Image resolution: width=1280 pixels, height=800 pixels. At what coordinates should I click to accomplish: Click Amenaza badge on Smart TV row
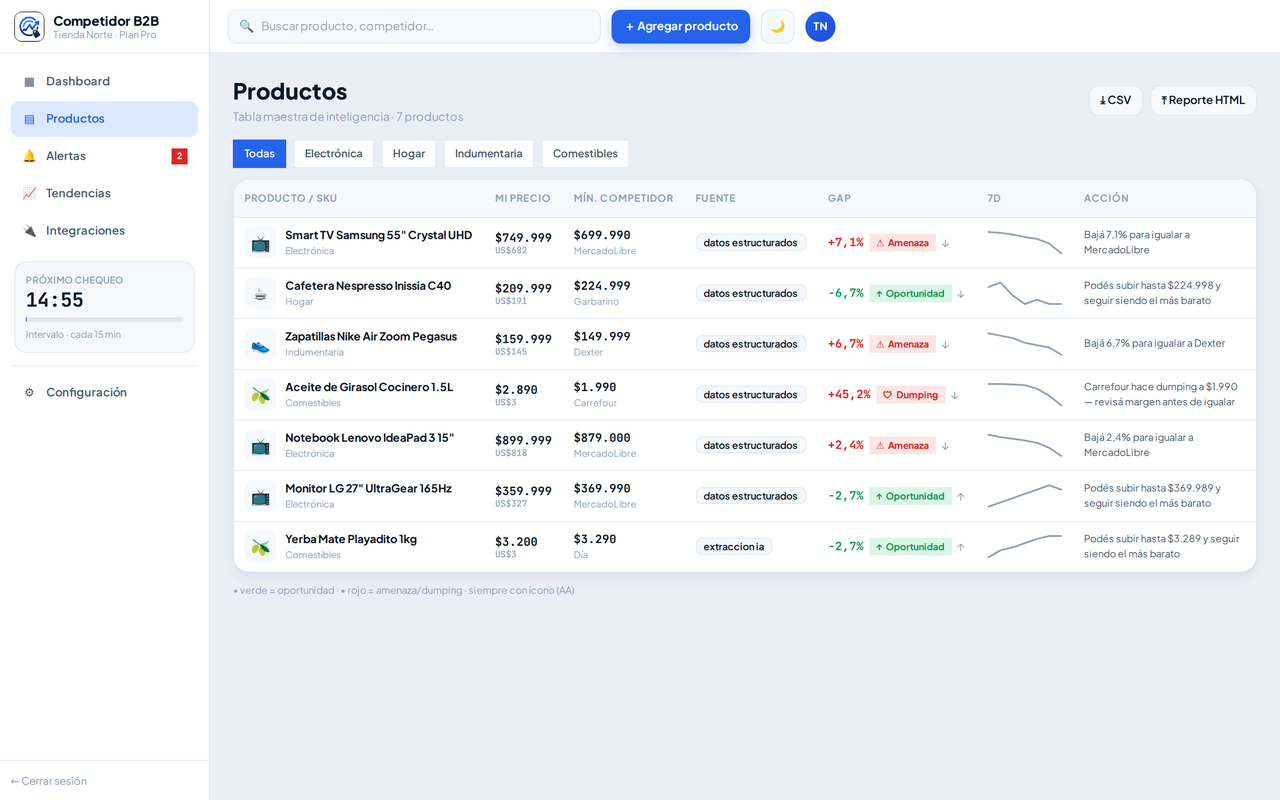pyautogui.click(x=902, y=243)
